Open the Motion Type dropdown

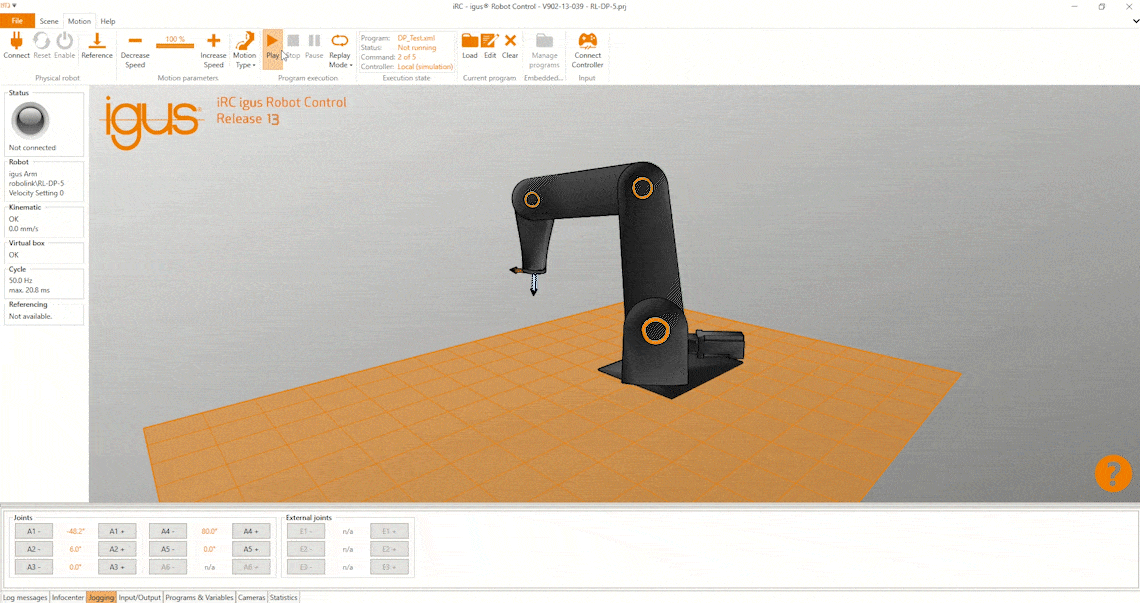pyautogui.click(x=244, y=50)
